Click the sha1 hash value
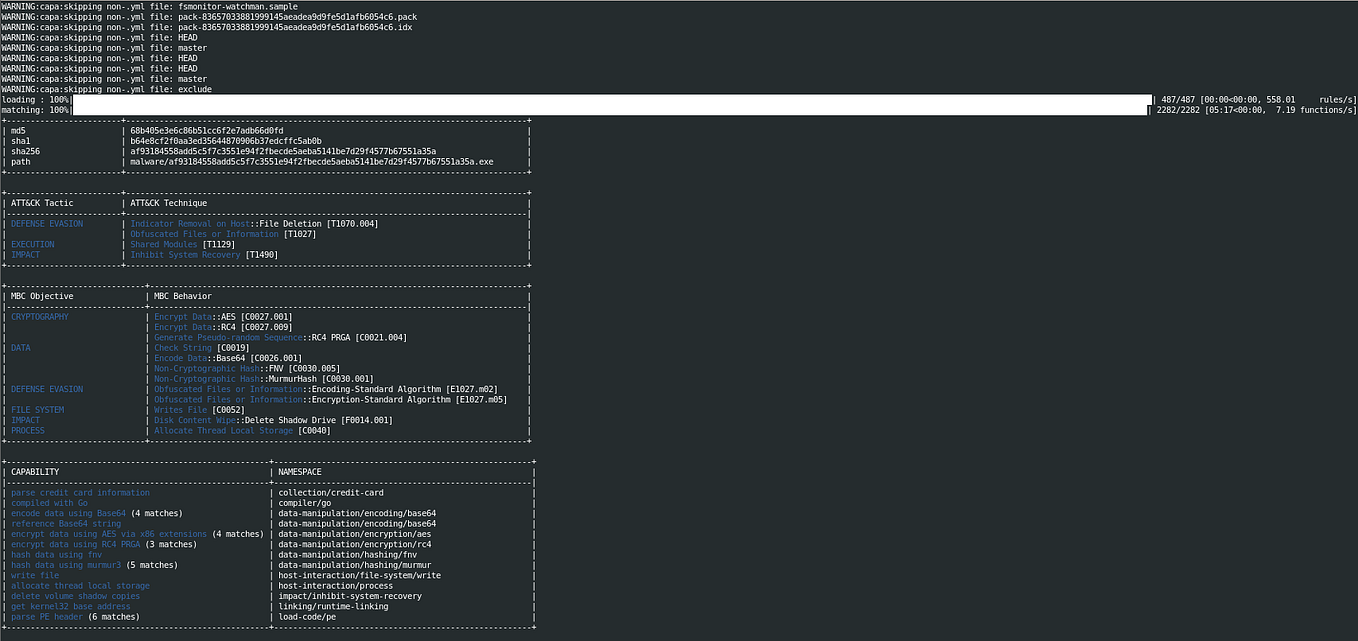The image size is (1358, 641). pyautogui.click(x=226, y=141)
